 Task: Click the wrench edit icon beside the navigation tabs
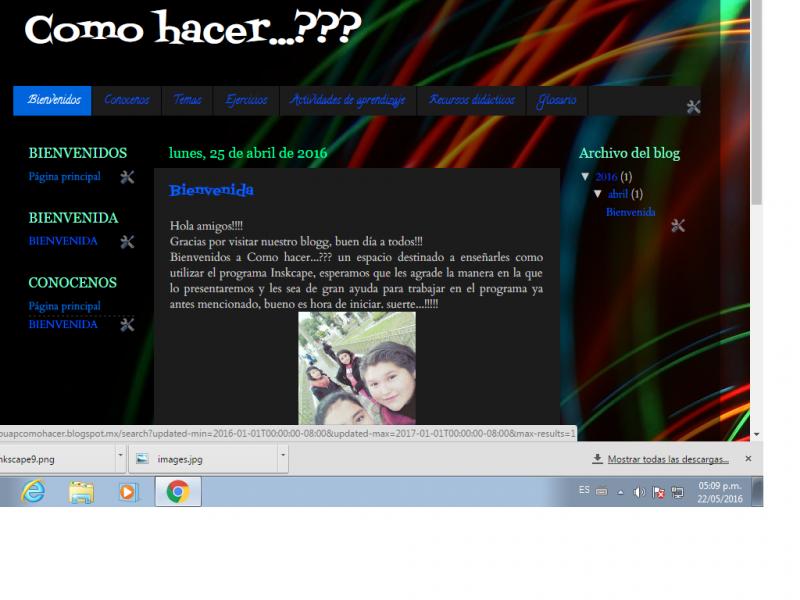(x=693, y=107)
